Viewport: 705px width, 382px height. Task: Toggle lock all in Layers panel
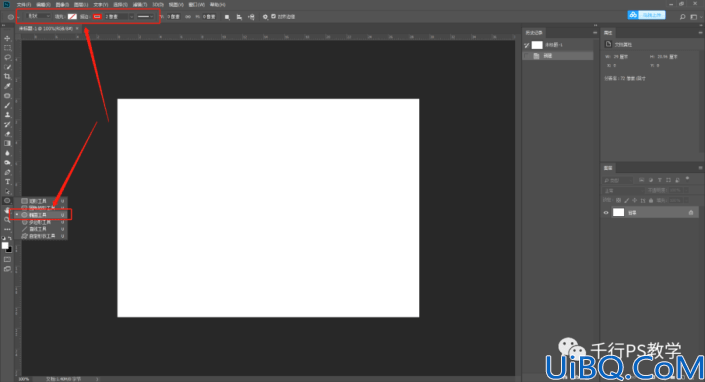tap(651, 200)
